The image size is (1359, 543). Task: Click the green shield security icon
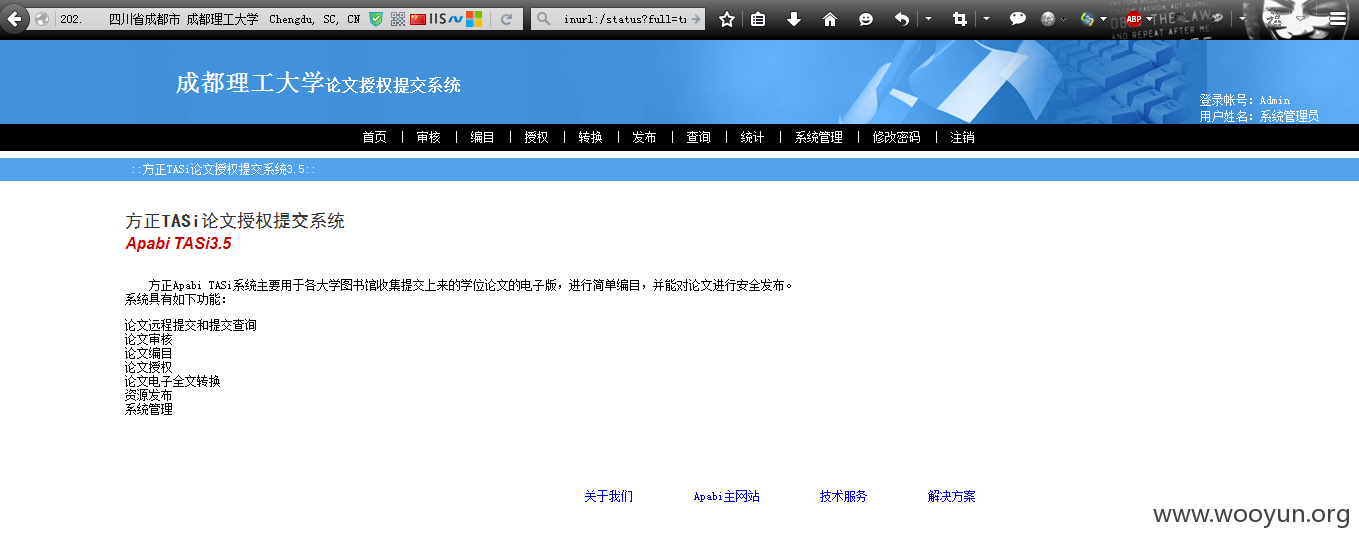[376, 19]
